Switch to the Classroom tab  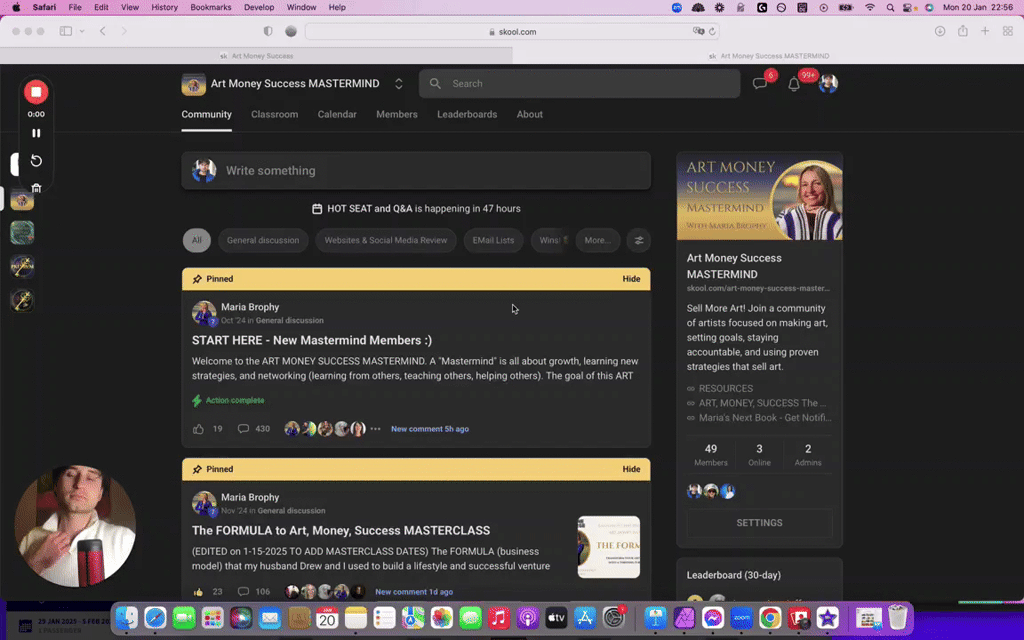coord(274,114)
